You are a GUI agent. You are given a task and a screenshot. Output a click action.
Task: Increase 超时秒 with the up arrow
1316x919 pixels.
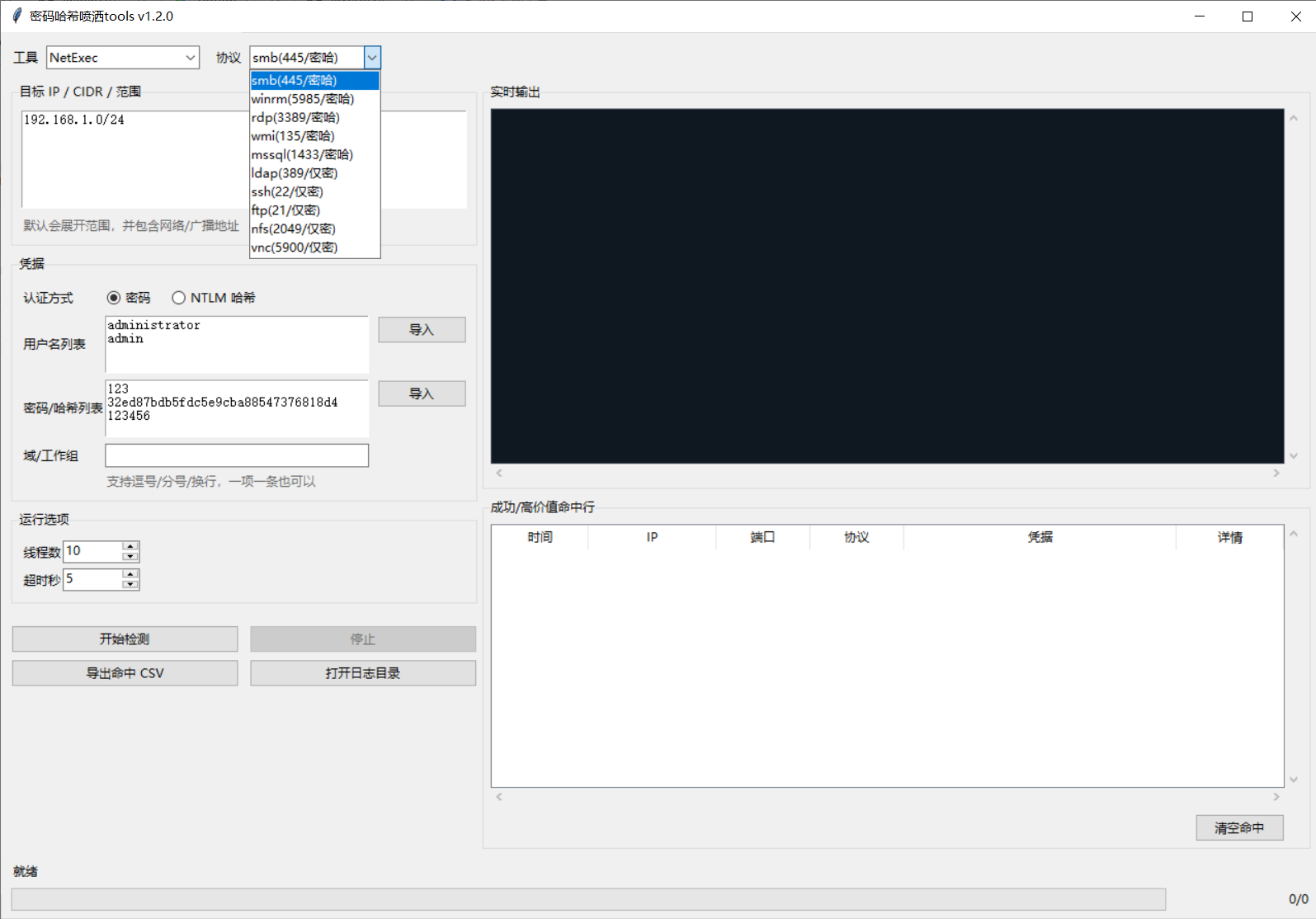pos(130,574)
